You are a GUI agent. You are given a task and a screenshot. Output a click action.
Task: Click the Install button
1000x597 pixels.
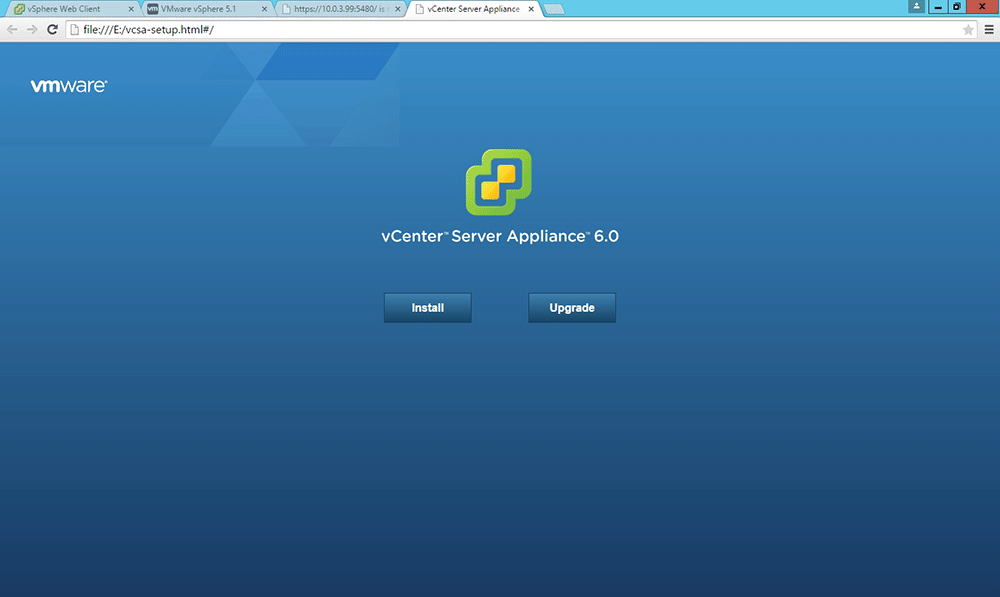(427, 307)
